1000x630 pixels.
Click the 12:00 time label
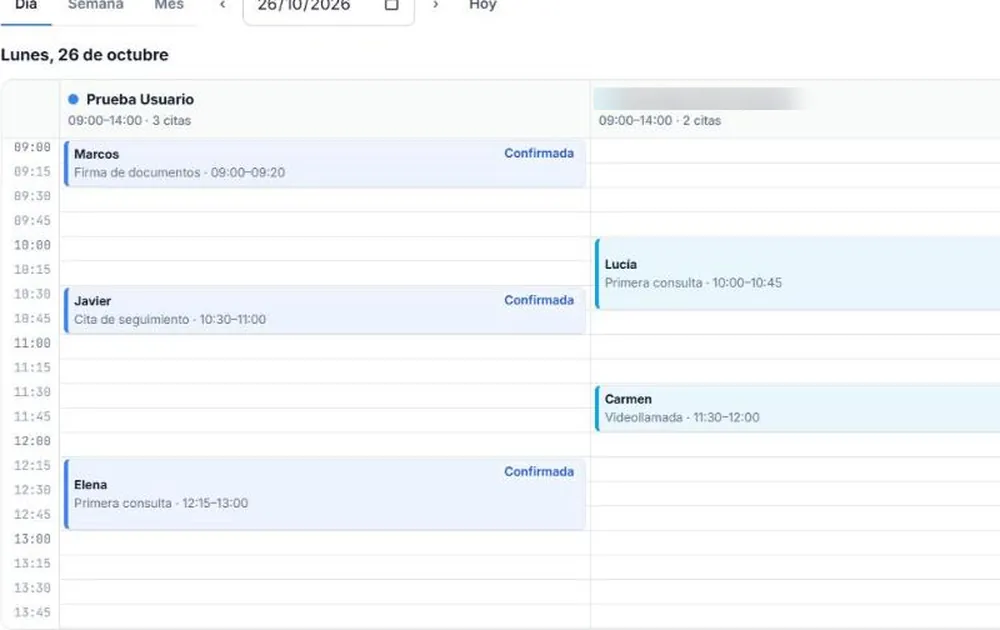[32, 441]
